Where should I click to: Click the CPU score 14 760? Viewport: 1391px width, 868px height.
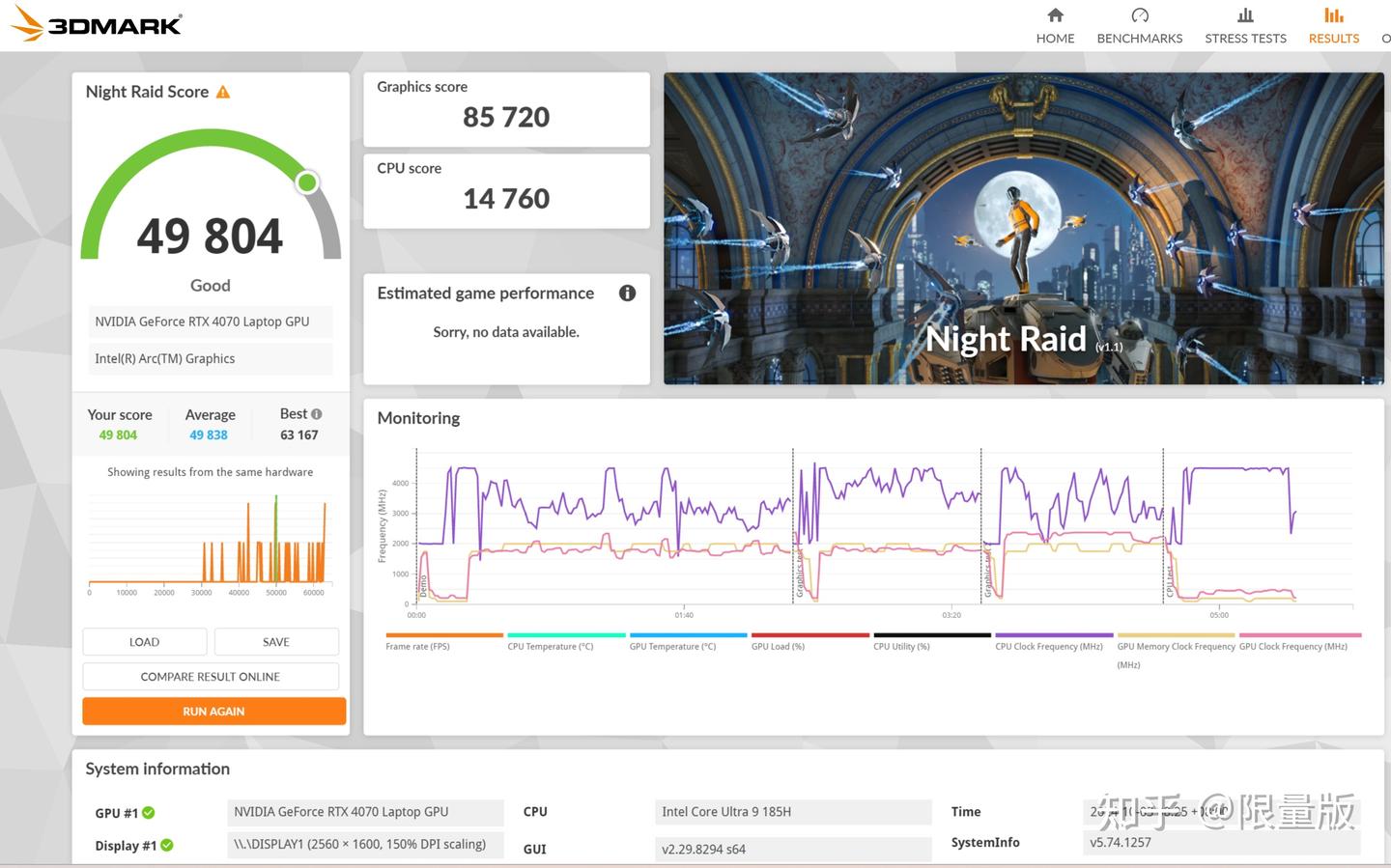[x=506, y=199]
